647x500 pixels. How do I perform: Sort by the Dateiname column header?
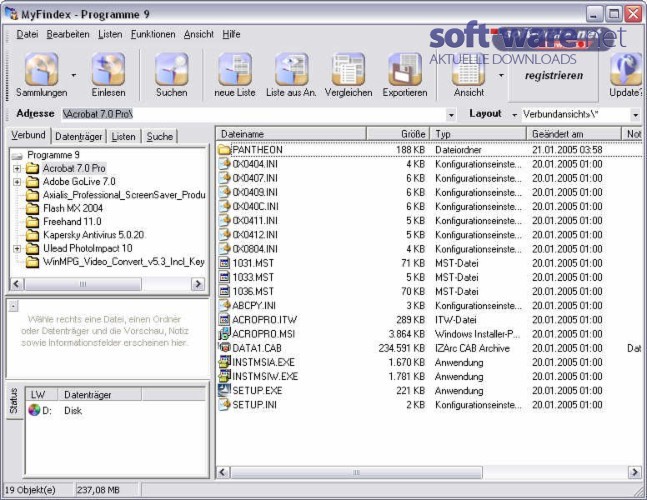[x=291, y=134]
